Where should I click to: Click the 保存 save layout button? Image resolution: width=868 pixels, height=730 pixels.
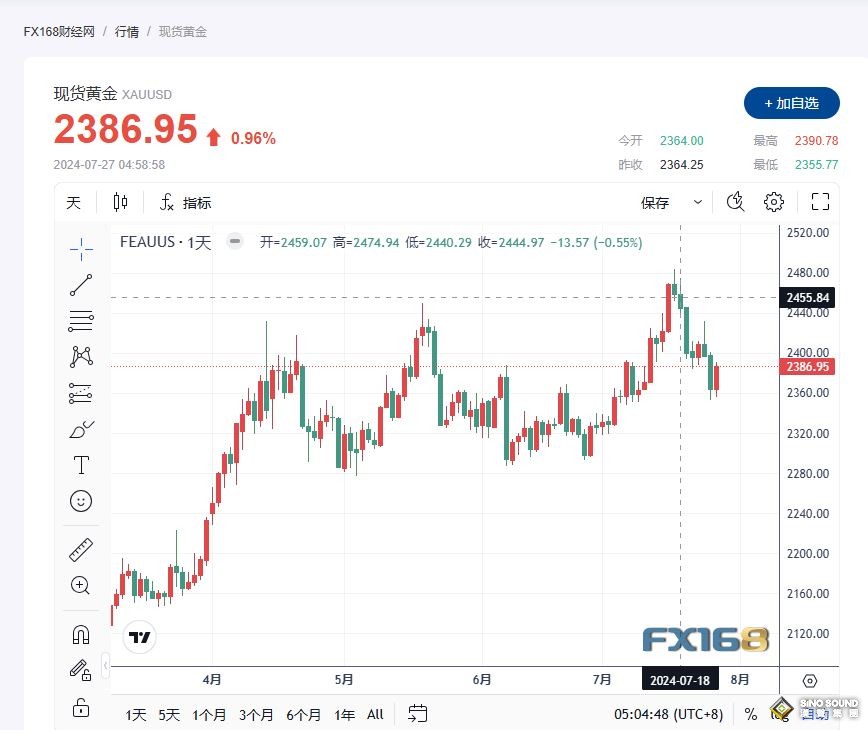tap(655, 203)
